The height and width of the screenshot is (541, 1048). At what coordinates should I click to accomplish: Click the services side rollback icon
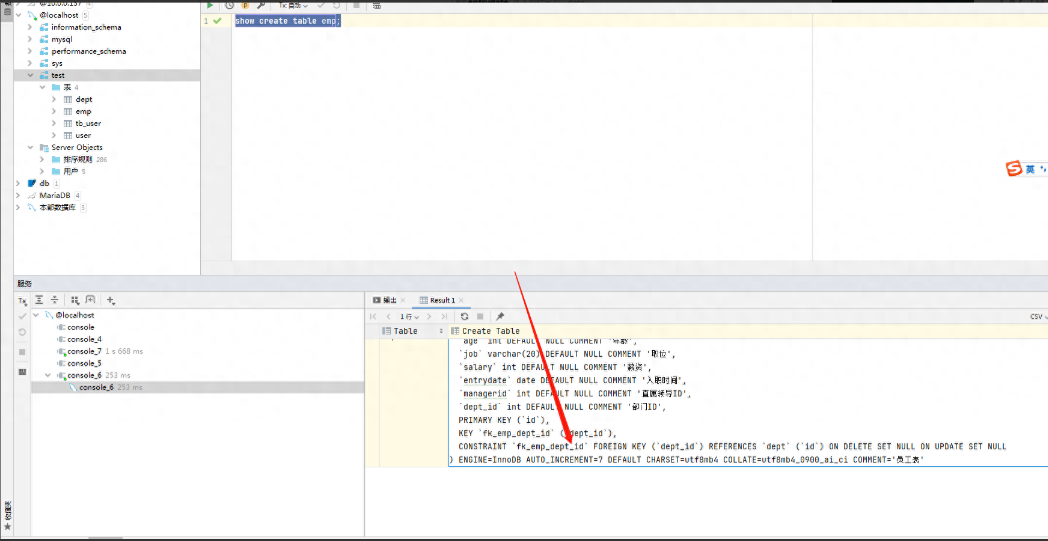[22, 332]
